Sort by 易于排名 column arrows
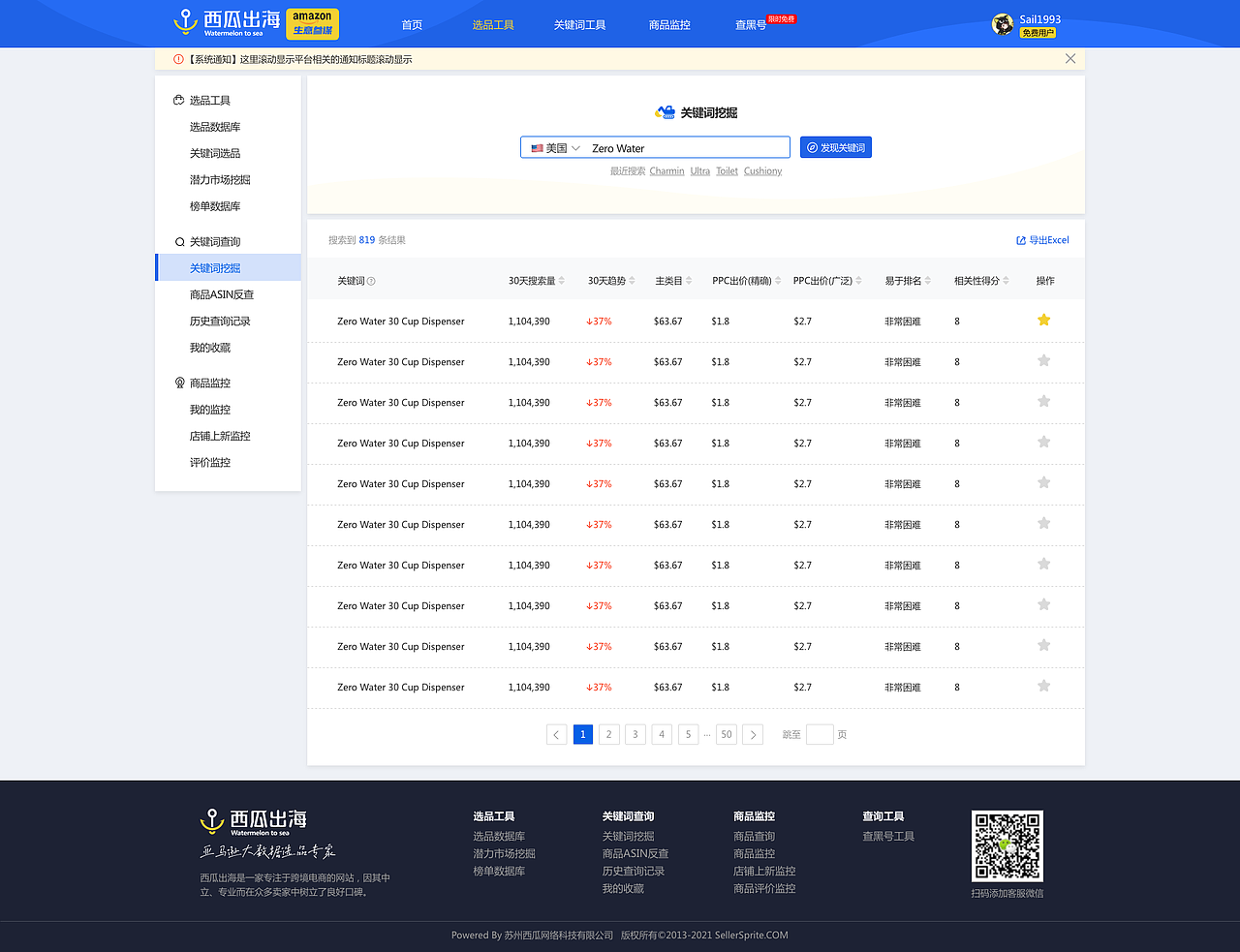This screenshot has height=952, width=1240. pyautogui.click(x=928, y=281)
